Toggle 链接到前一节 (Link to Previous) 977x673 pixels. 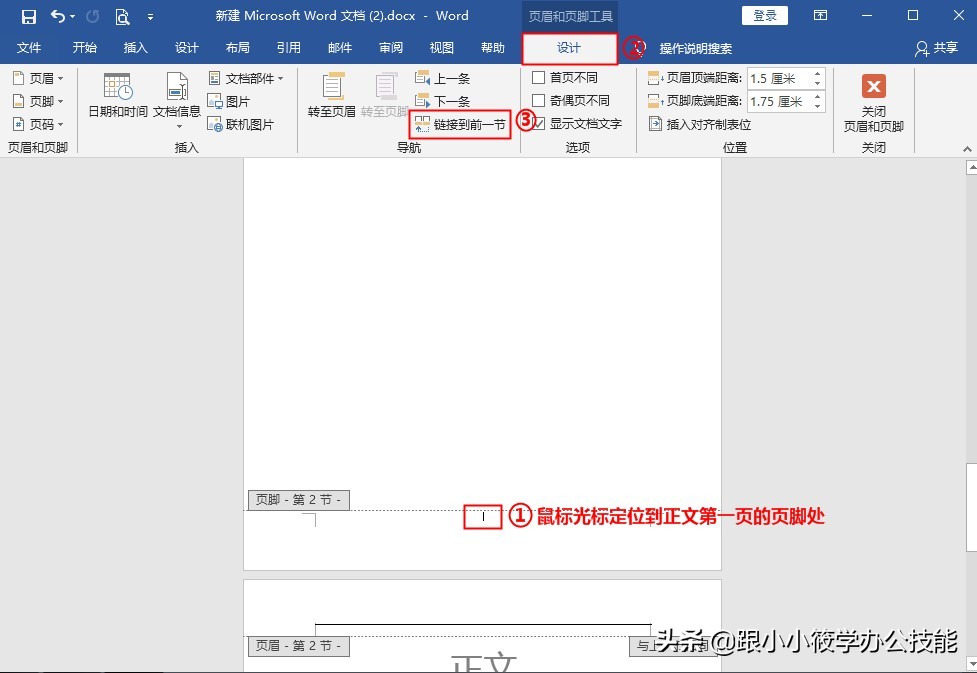point(460,124)
